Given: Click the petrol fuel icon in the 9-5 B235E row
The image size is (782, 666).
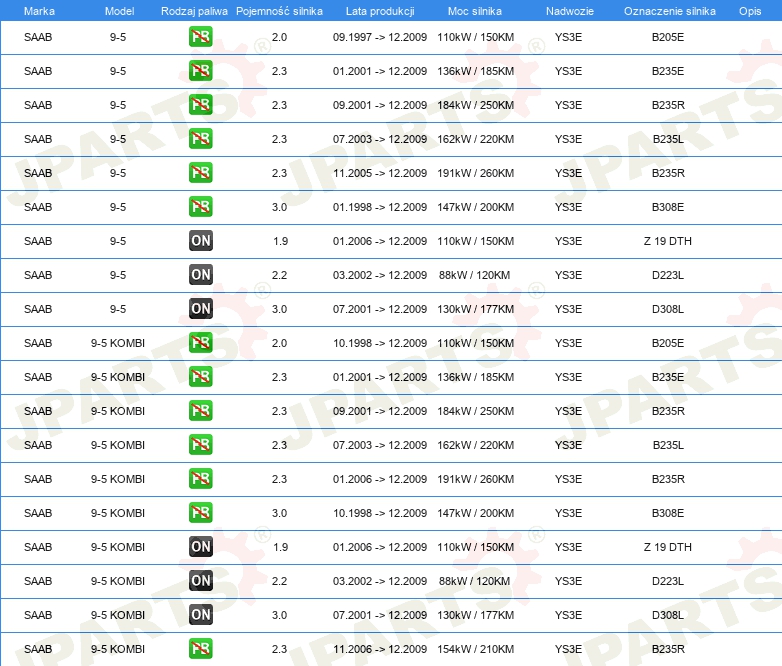Looking at the screenshot, I should [x=200, y=71].
